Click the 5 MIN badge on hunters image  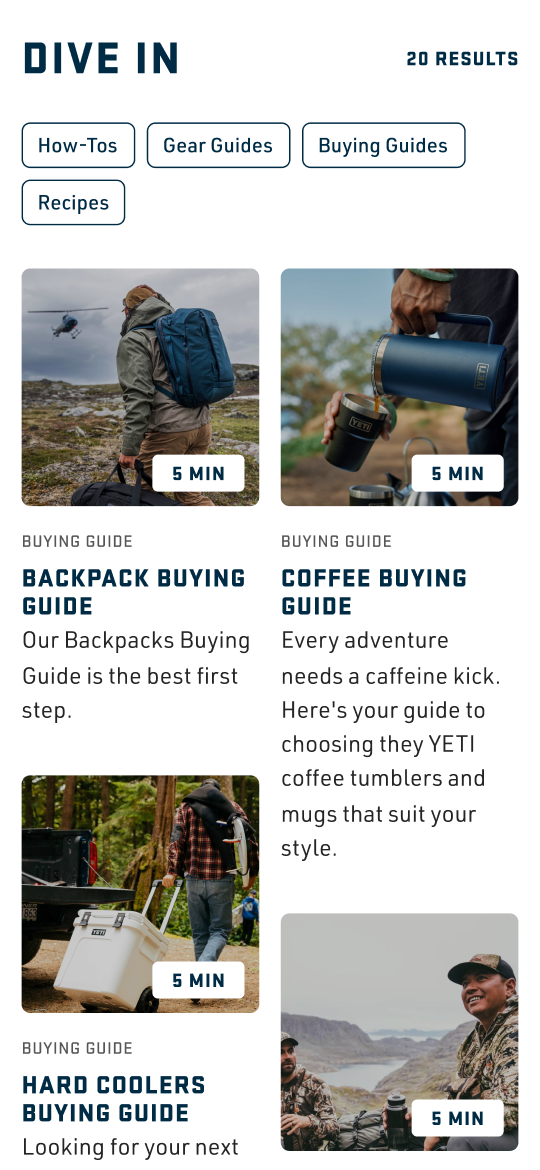pyautogui.click(x=458, y=1118)
